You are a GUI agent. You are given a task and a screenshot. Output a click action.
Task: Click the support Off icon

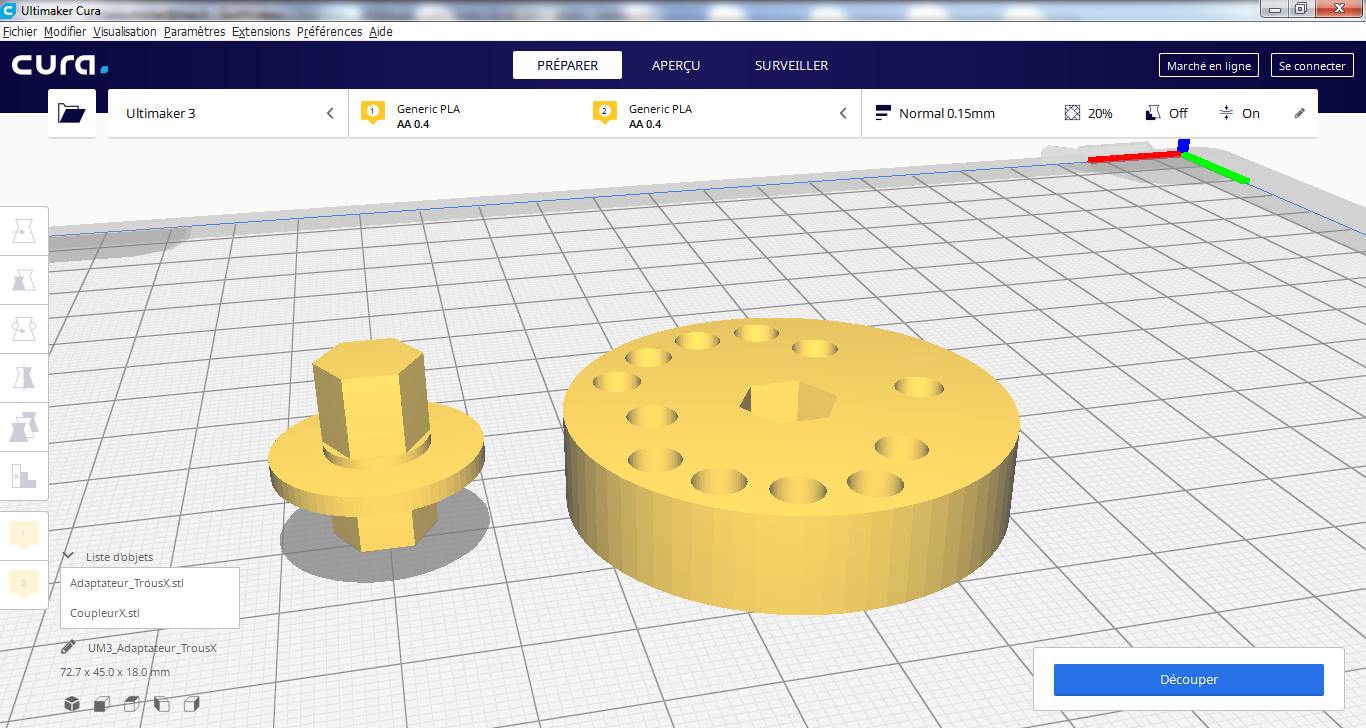[1153, 113]
